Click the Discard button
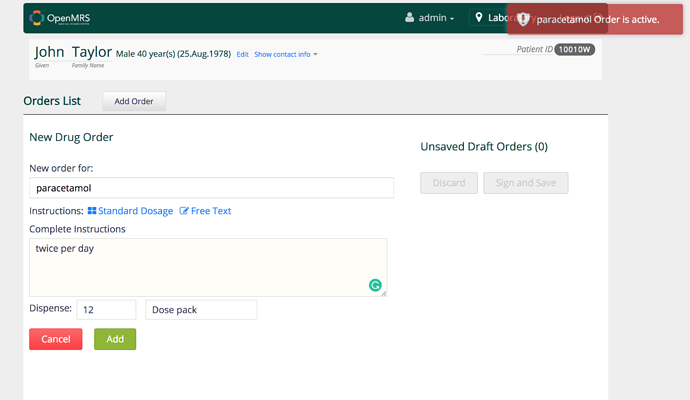Viewport: 690px width, 400px height. click(449, 183)
